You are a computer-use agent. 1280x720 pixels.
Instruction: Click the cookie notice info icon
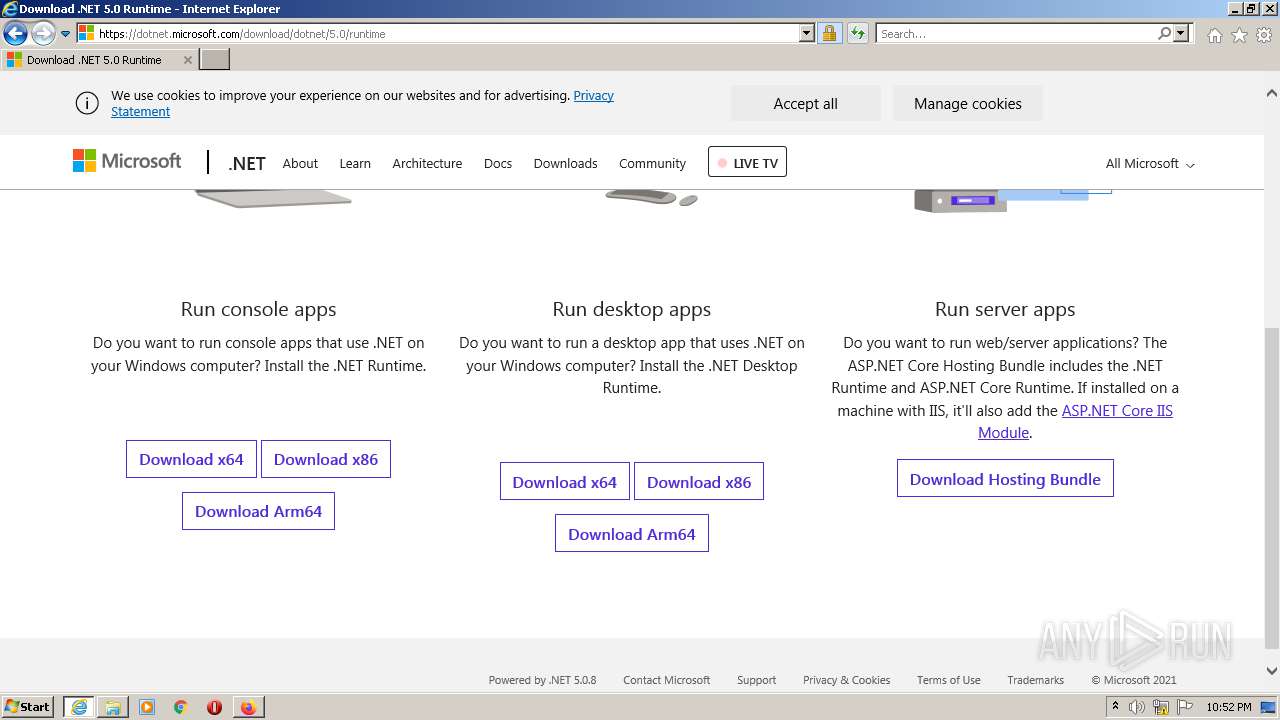click(87, 103)
